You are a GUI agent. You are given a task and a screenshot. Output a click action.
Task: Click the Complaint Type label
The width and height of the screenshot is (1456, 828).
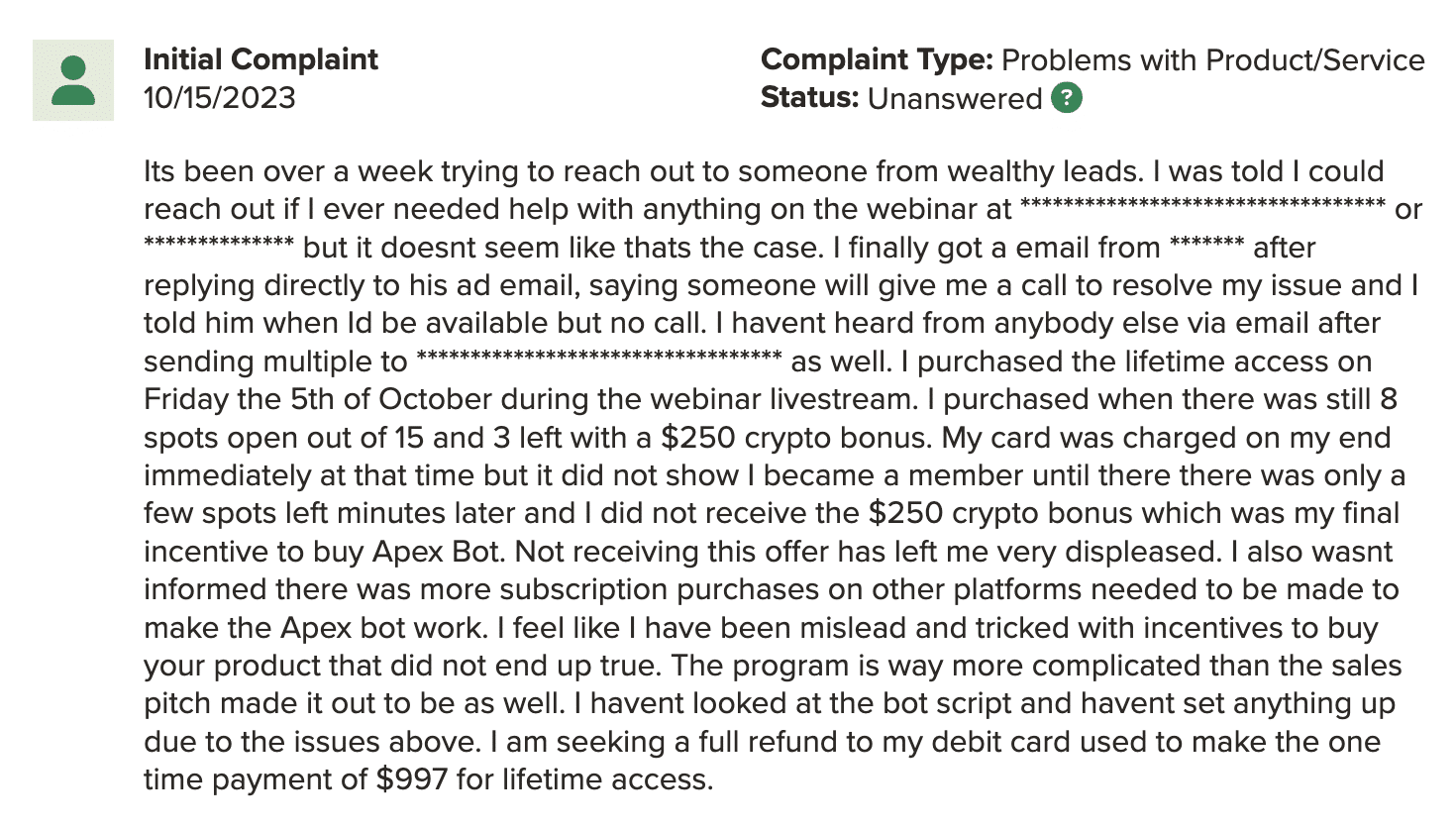[x=877, y=60]
